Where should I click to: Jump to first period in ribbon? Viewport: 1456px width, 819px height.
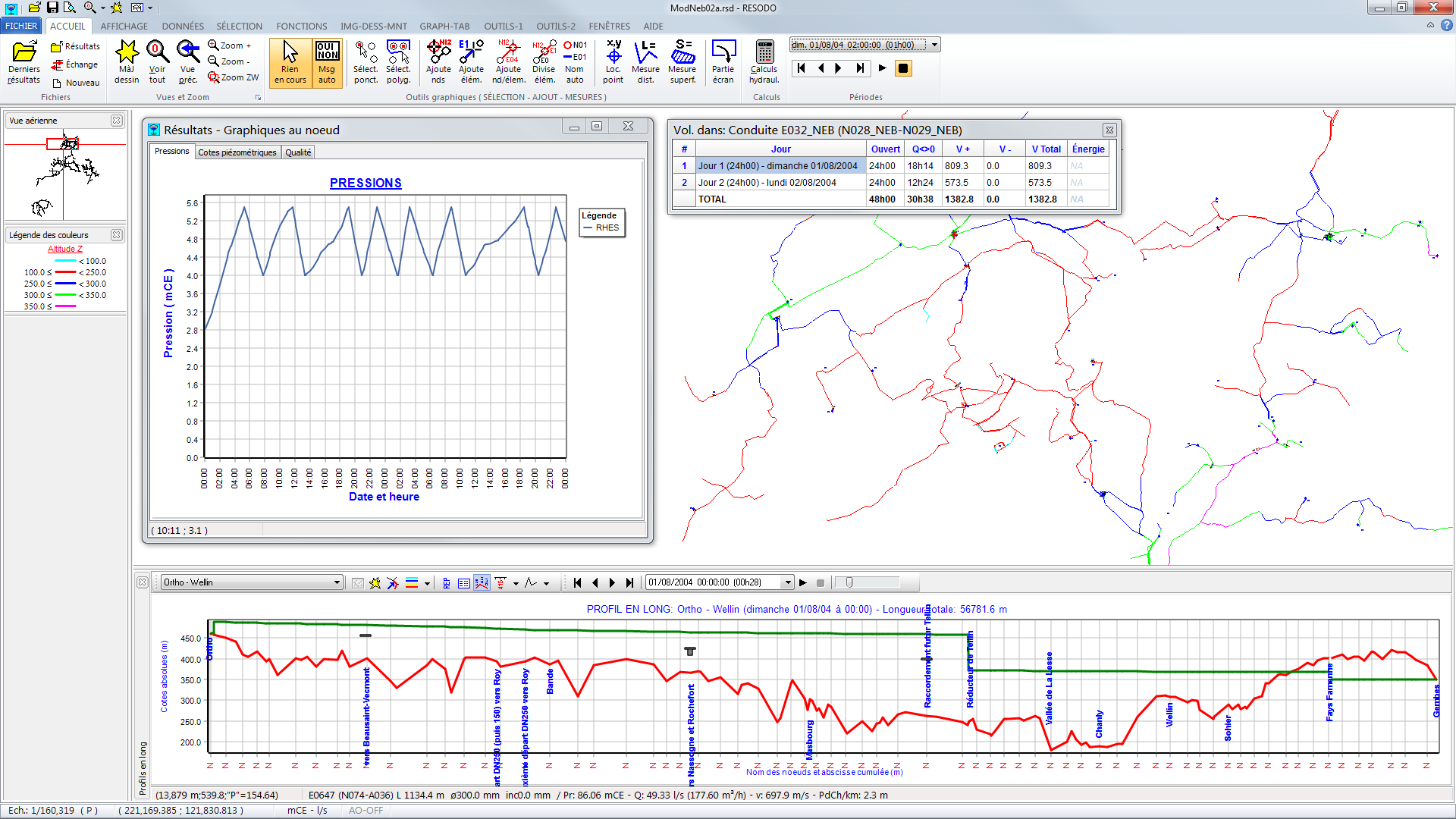(x=801, y=68)
